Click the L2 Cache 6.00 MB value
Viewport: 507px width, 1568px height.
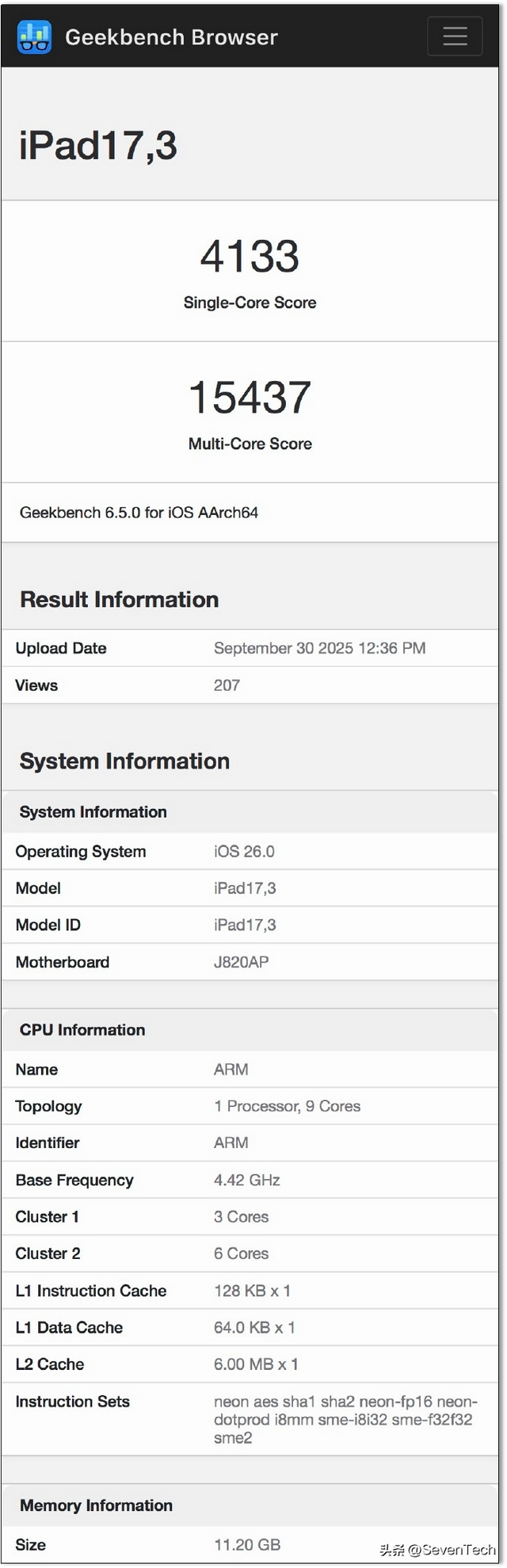point(256,1364)
